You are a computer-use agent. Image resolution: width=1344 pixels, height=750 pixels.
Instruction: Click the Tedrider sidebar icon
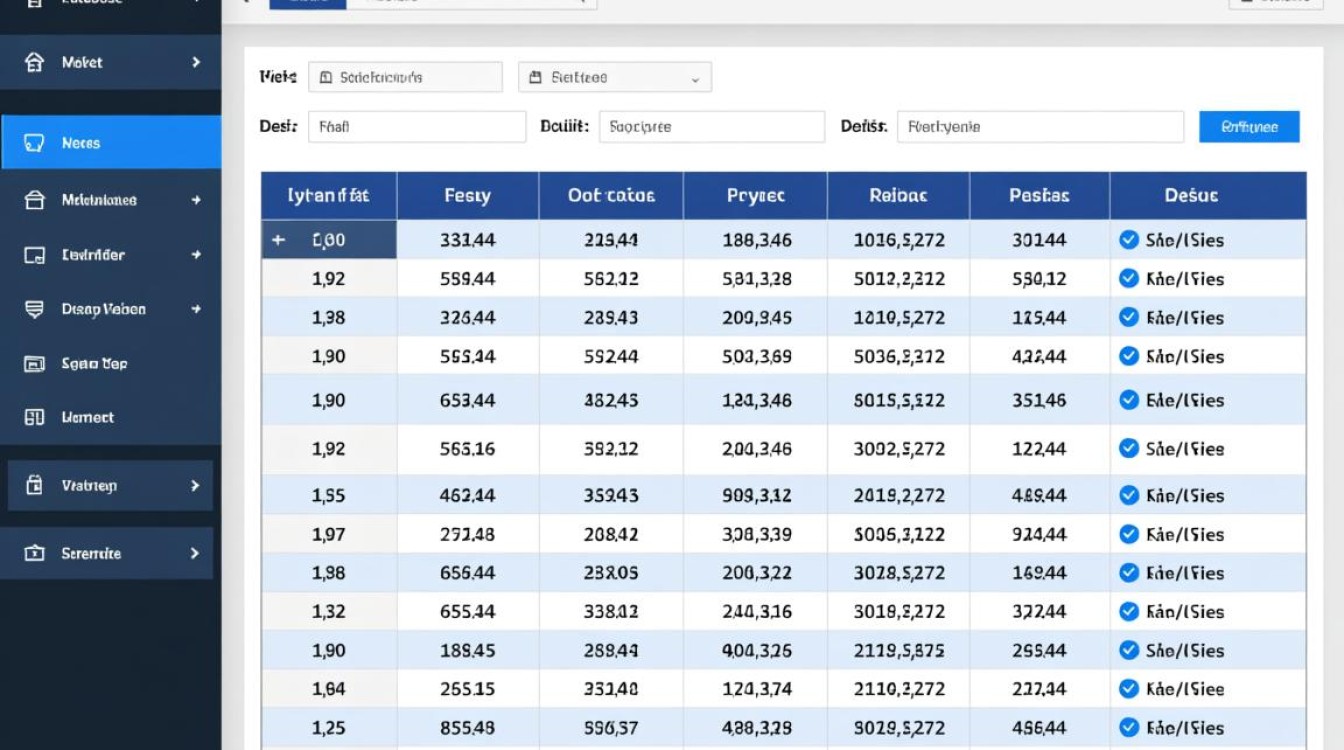pyautogui.click(x=34, y=255)
